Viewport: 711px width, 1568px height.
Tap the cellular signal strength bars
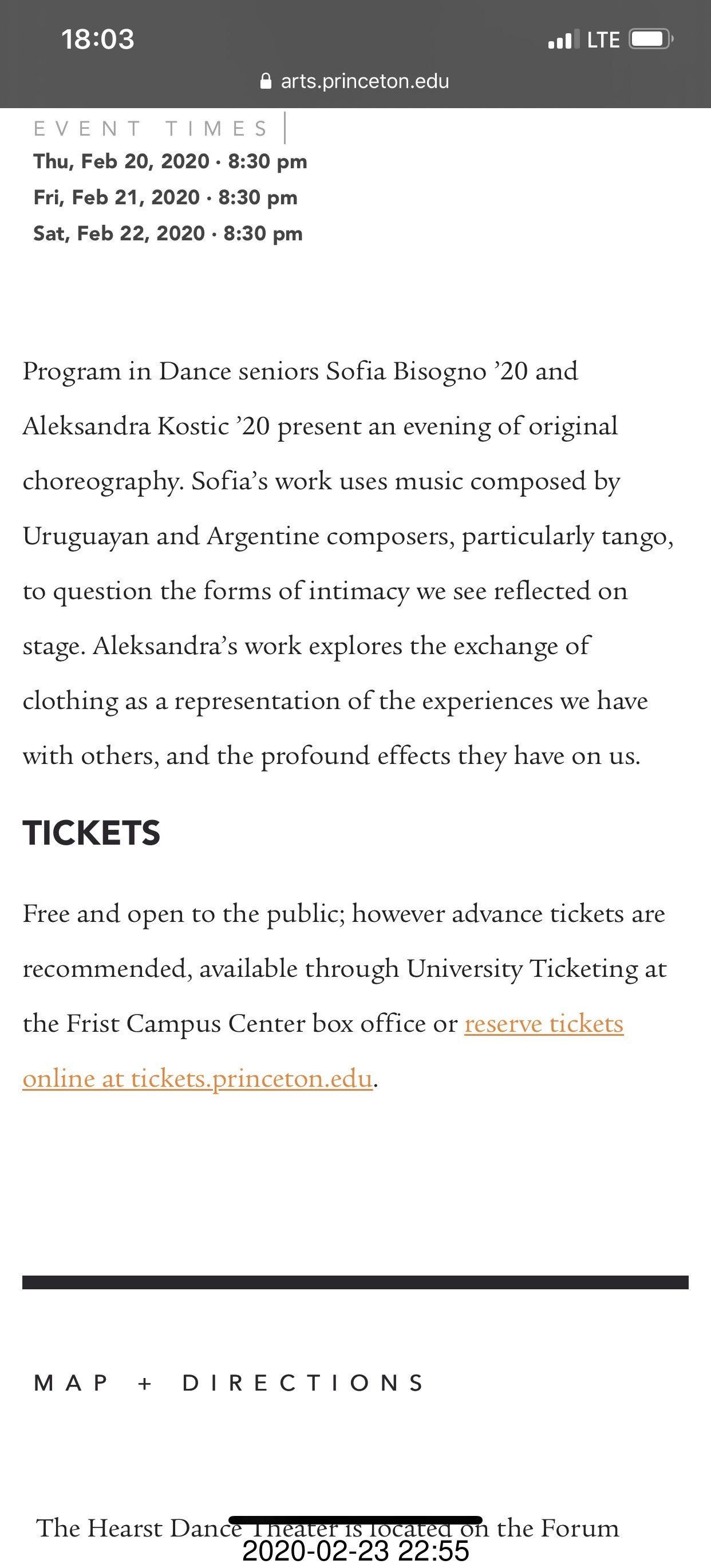[563, 40]
